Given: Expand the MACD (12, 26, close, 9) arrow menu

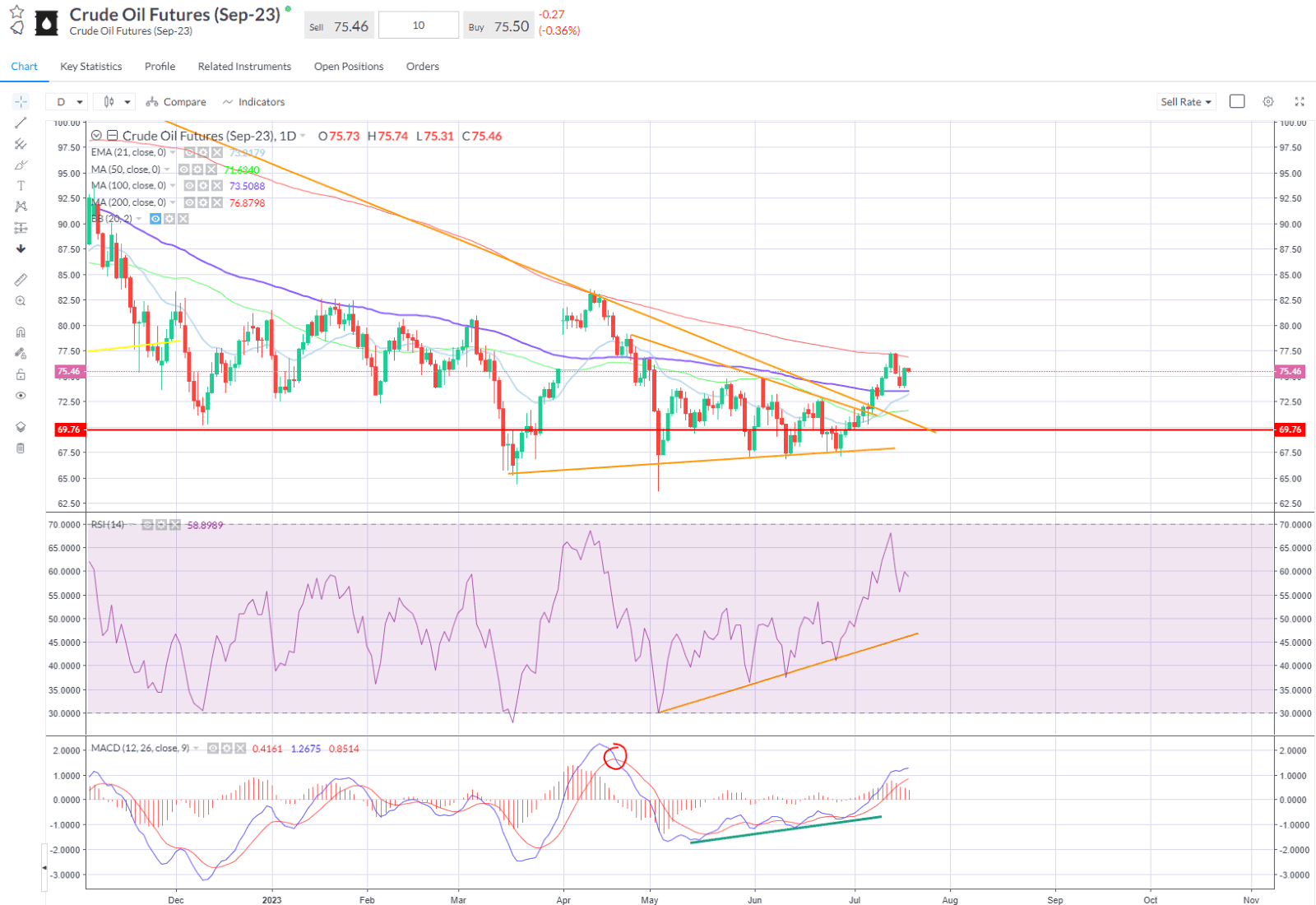Looking at the screenshot, I should point(196,749).
